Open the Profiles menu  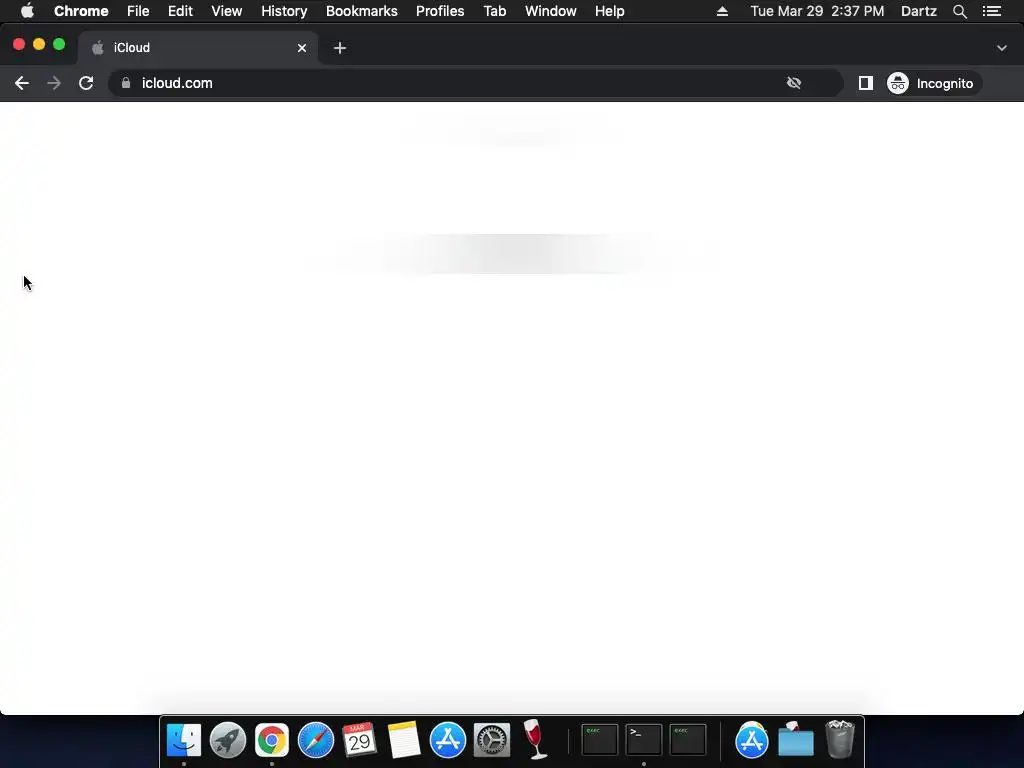coord(440,11)
